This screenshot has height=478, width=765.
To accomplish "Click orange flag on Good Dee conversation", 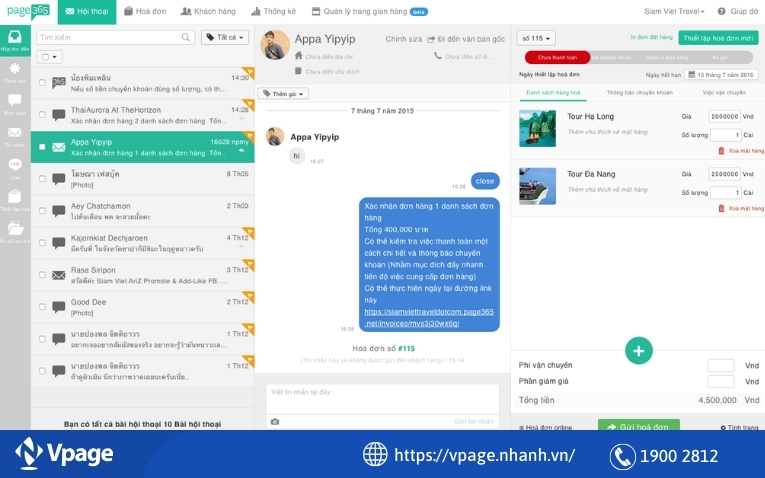I will click(x=248, y=297).
